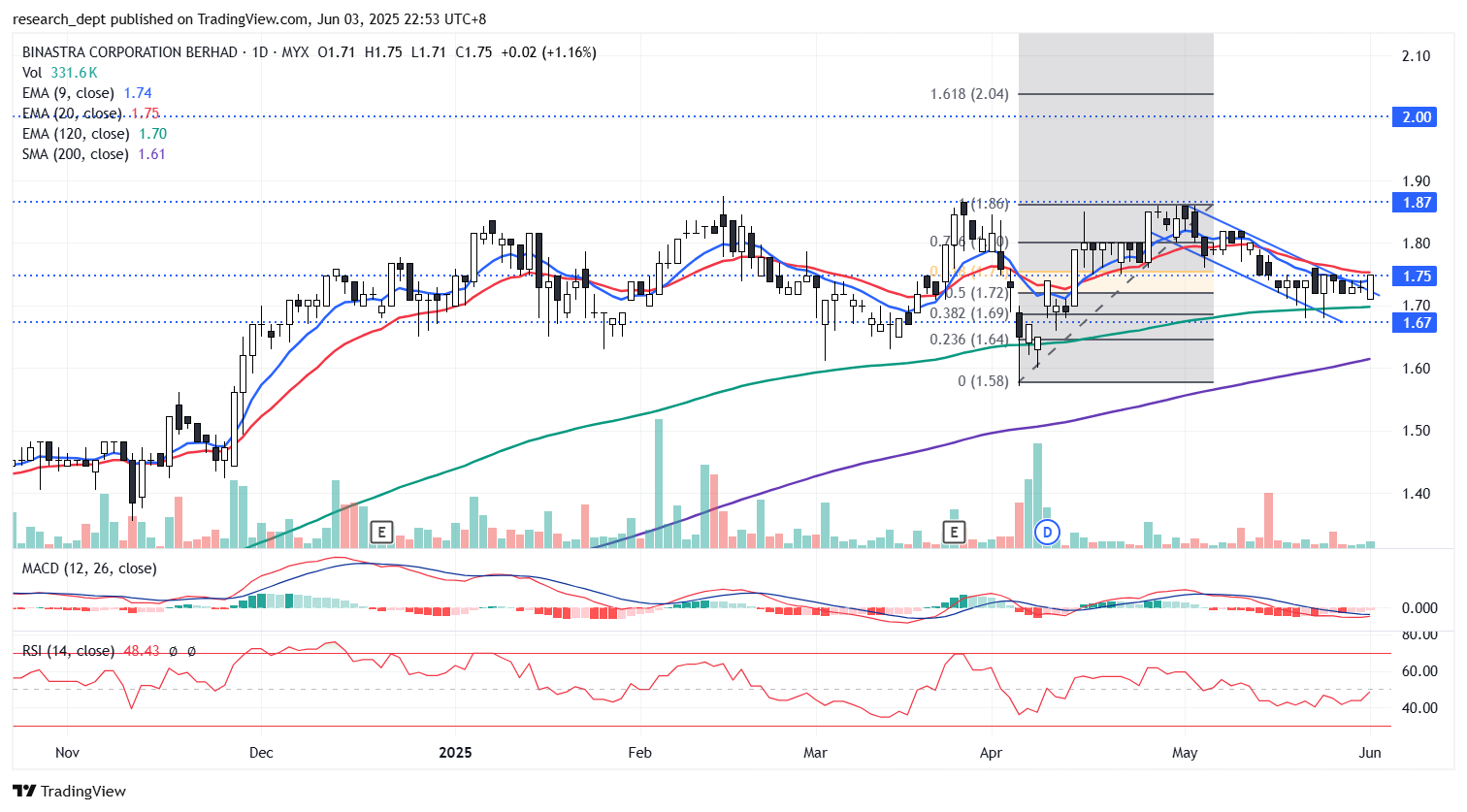Click the RSI (14, close) legend
The height and width of the screenshot is (812, 1467).
(68, 651)
